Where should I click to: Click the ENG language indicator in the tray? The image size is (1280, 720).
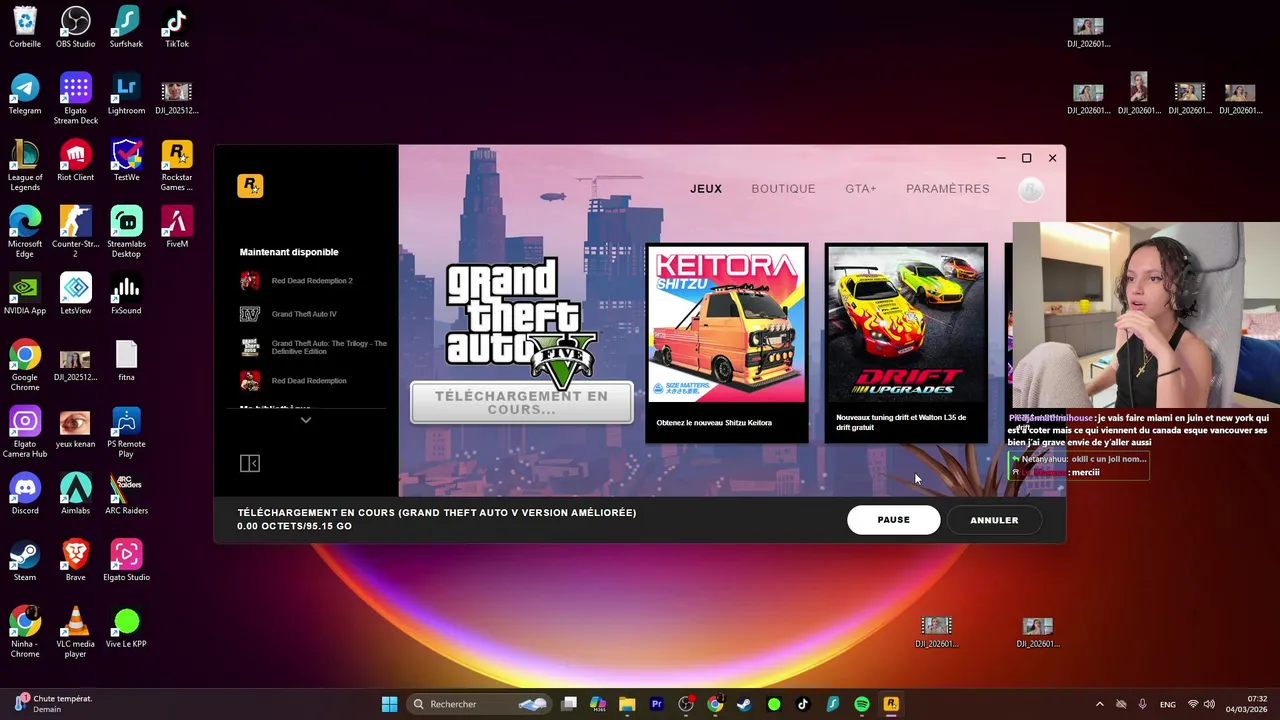point(1168,704)
